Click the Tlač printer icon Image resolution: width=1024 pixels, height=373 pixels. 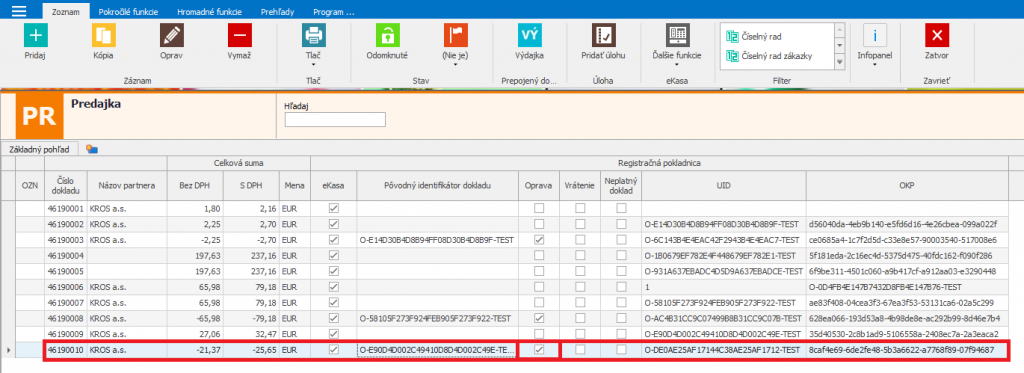pyautogui.click(x=313, y=35)
